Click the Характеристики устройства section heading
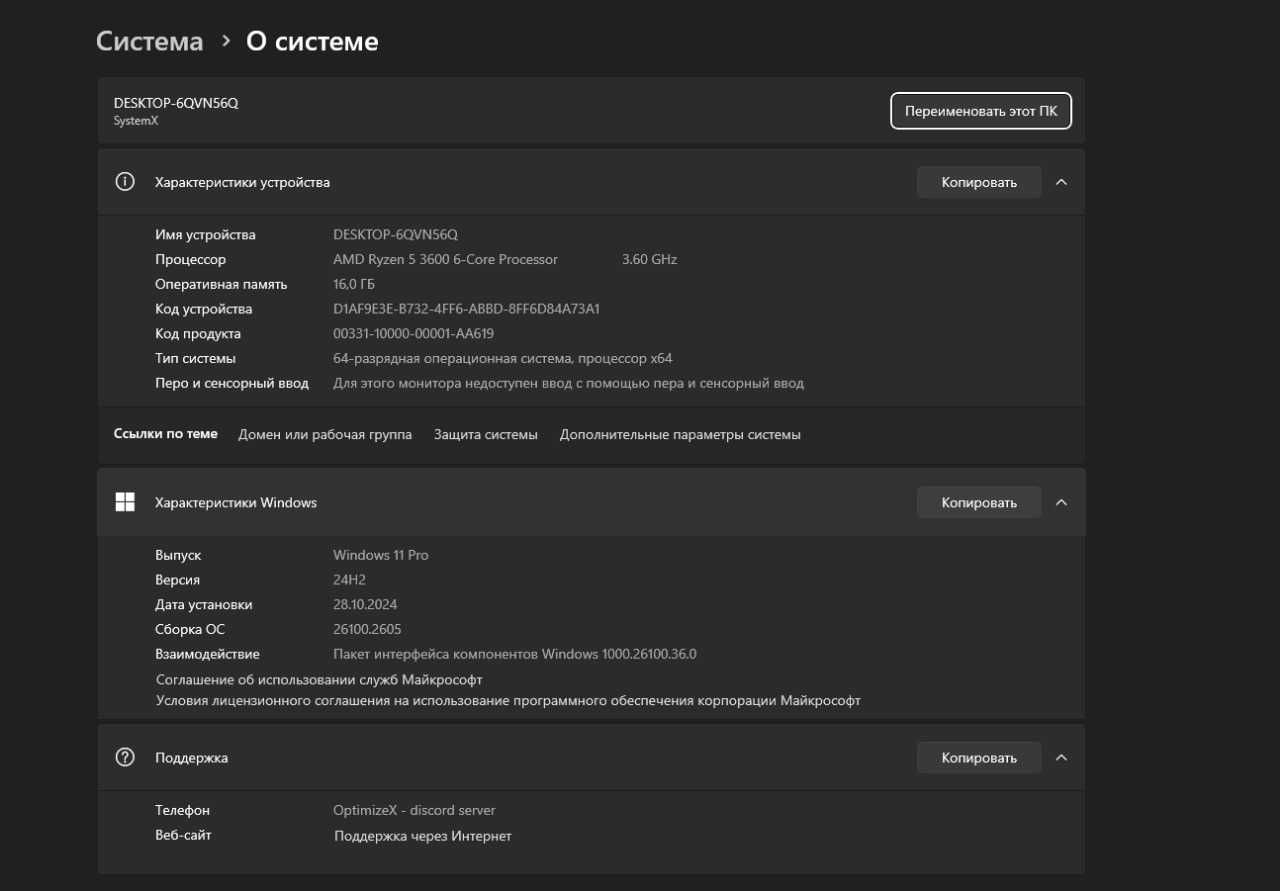This screenshot has width=1280, height=891. tap(242, 182)
